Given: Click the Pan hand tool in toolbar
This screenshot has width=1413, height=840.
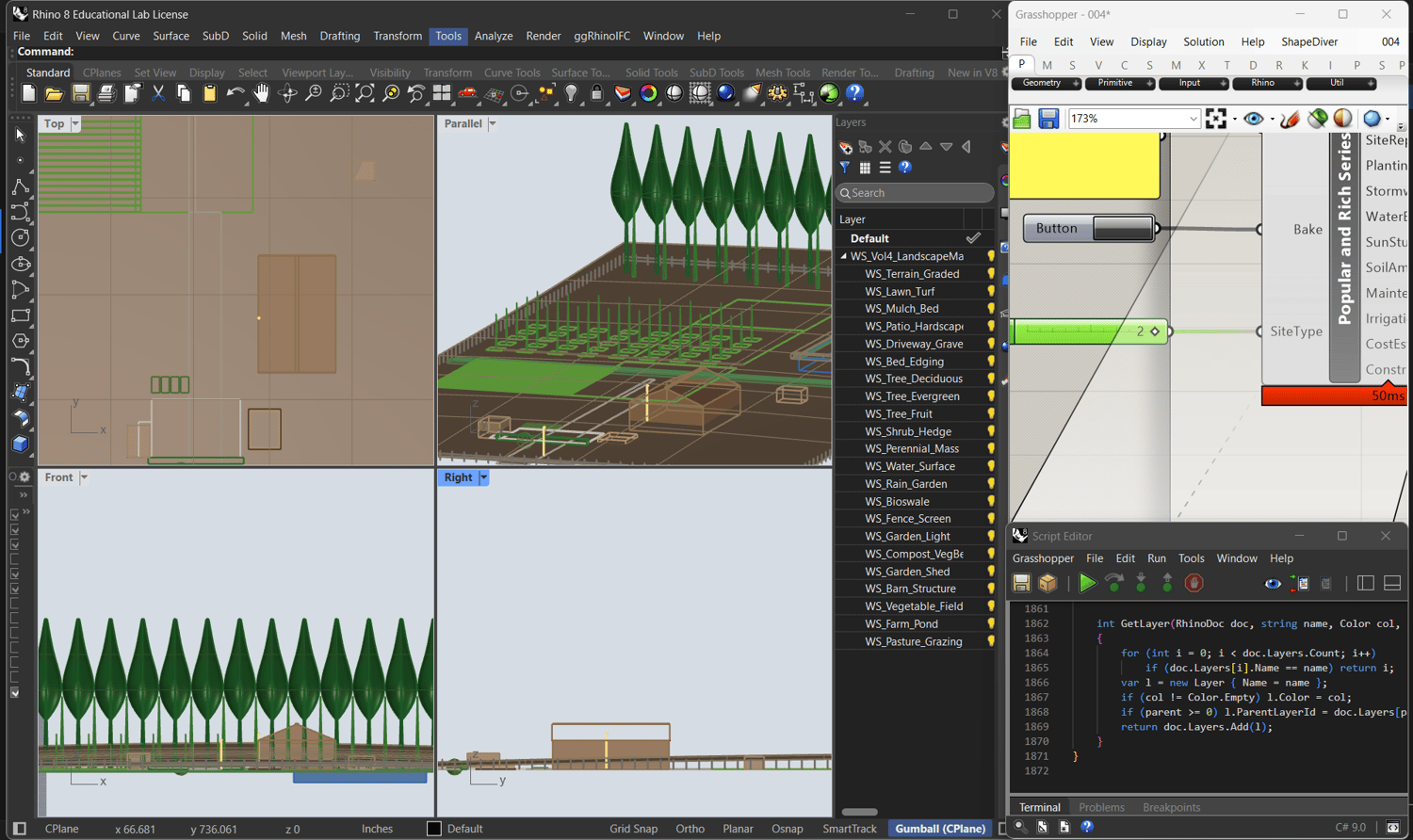Looking at the screenshot, I should point(261,93).
